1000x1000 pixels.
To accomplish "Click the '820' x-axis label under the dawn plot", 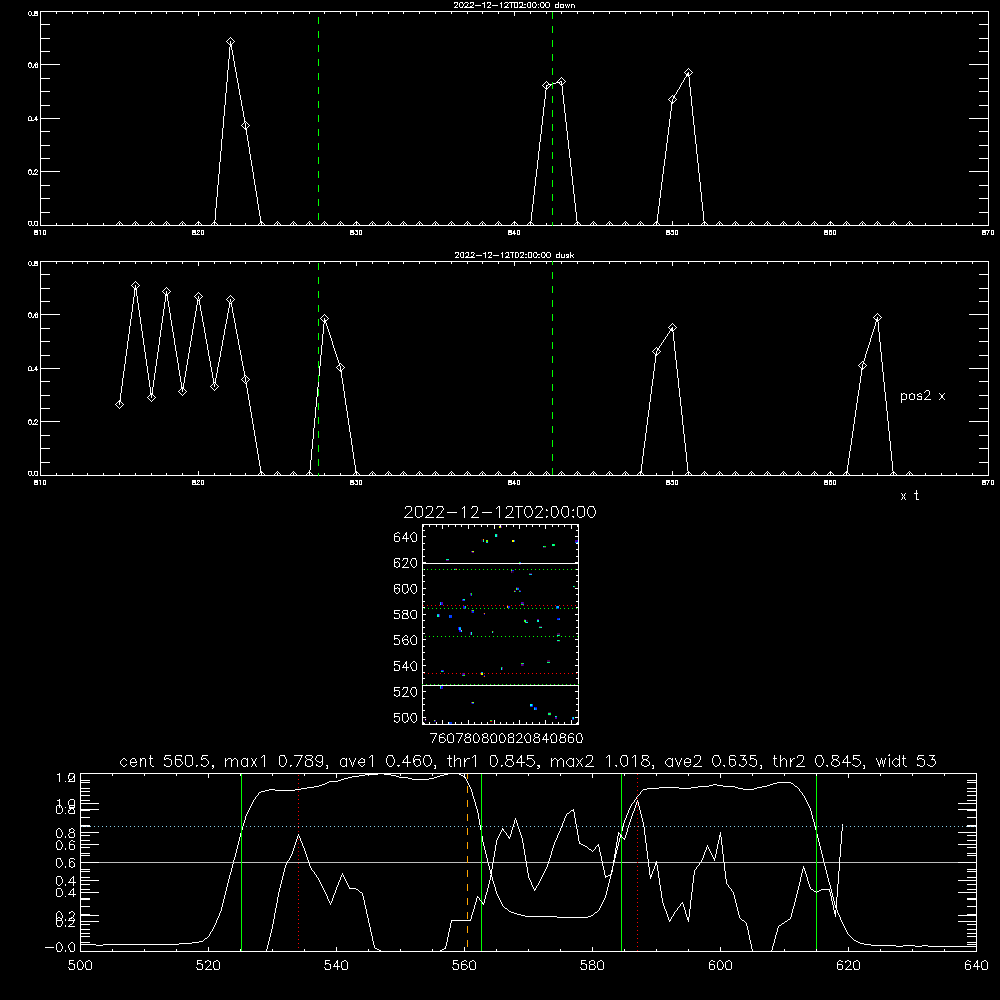I will pyautogui.click(x=198, y=233).
